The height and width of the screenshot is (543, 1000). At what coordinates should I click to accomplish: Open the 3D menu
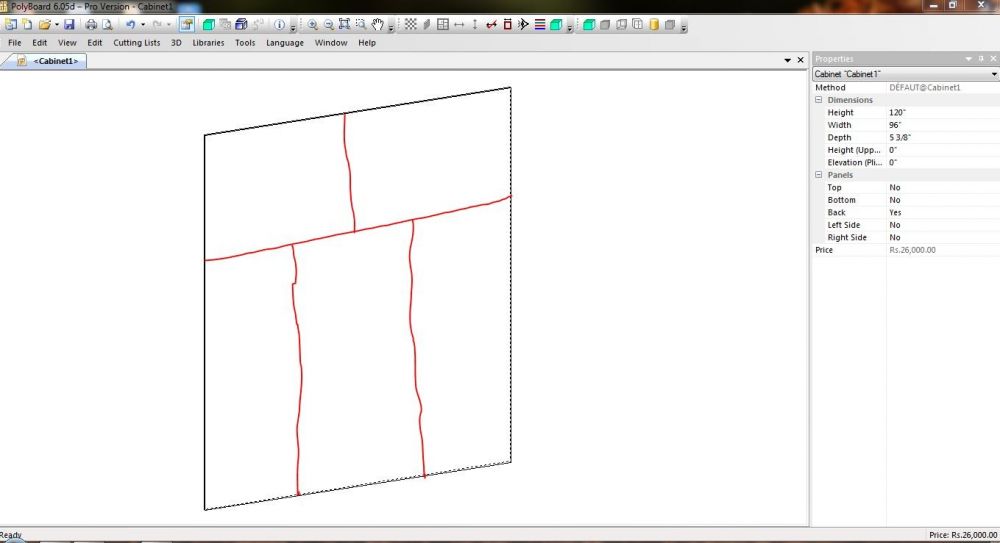coord(176,43)
